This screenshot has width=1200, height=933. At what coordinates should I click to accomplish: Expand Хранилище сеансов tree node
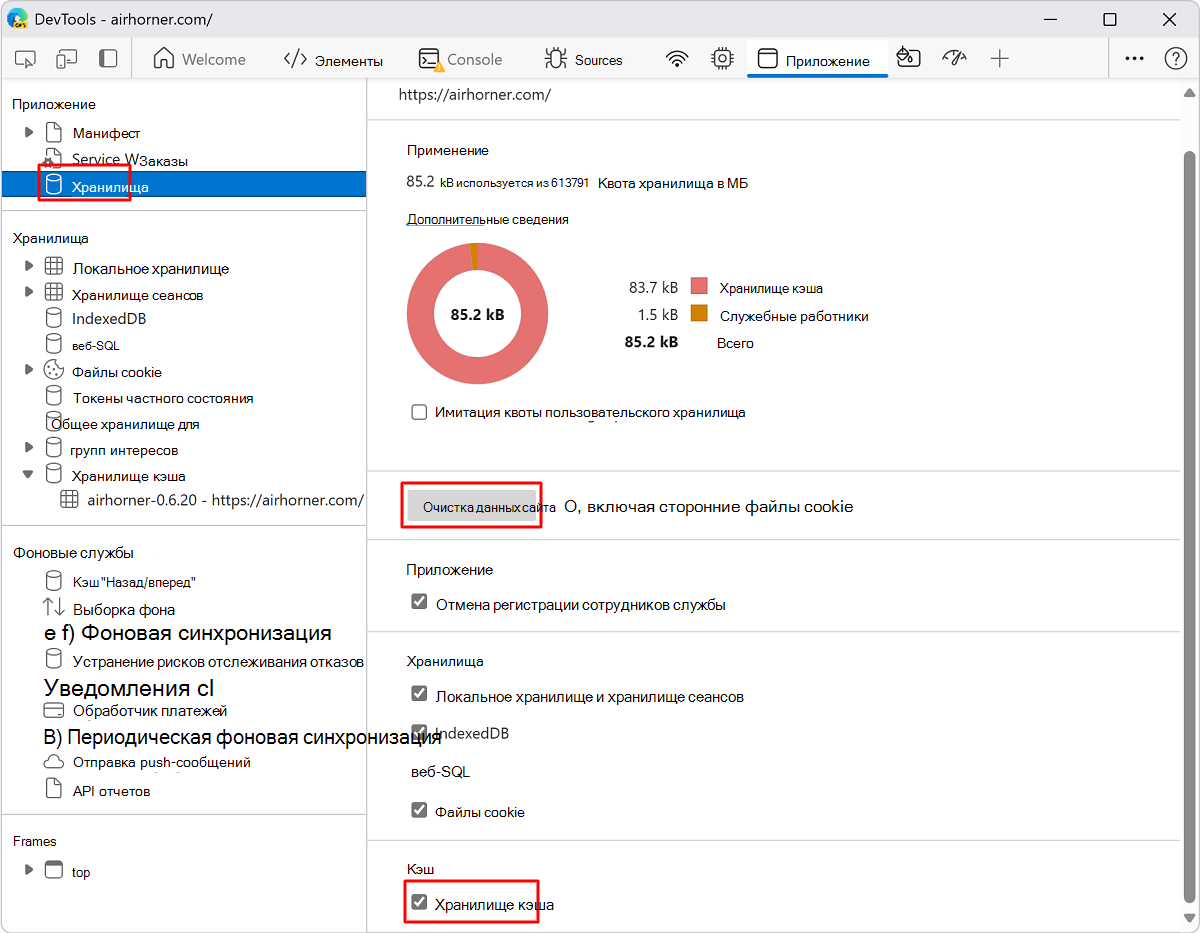click(29, 294)
